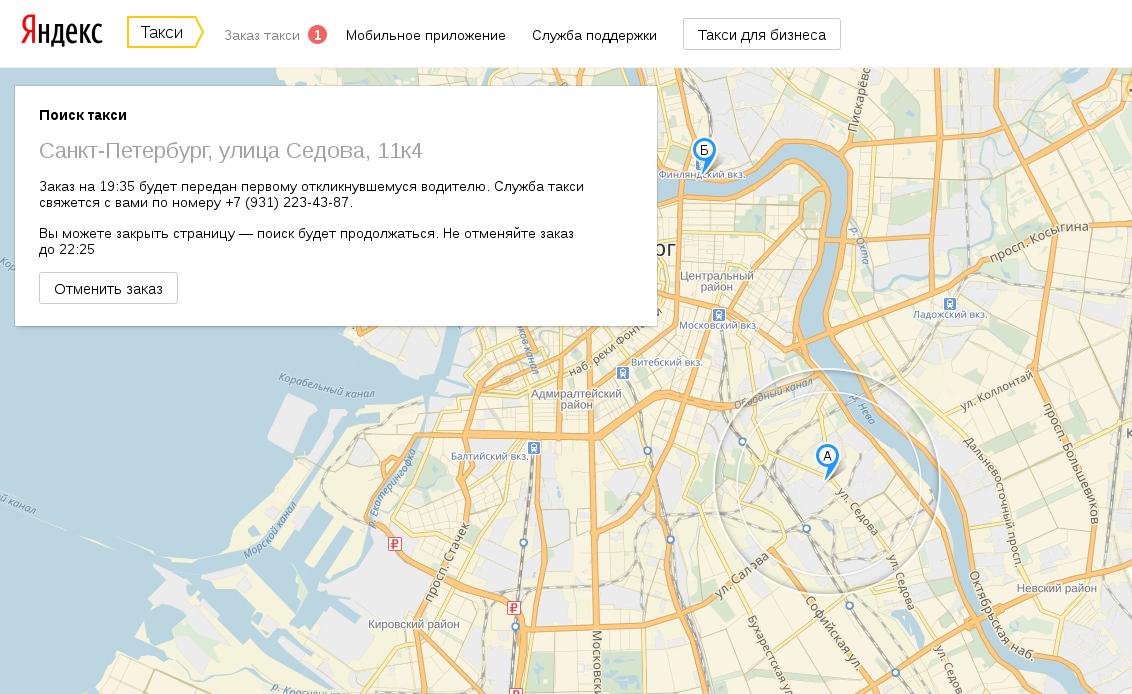Open Служба поддержки link
Screen dimensions: 1132x694
point(594,35)
